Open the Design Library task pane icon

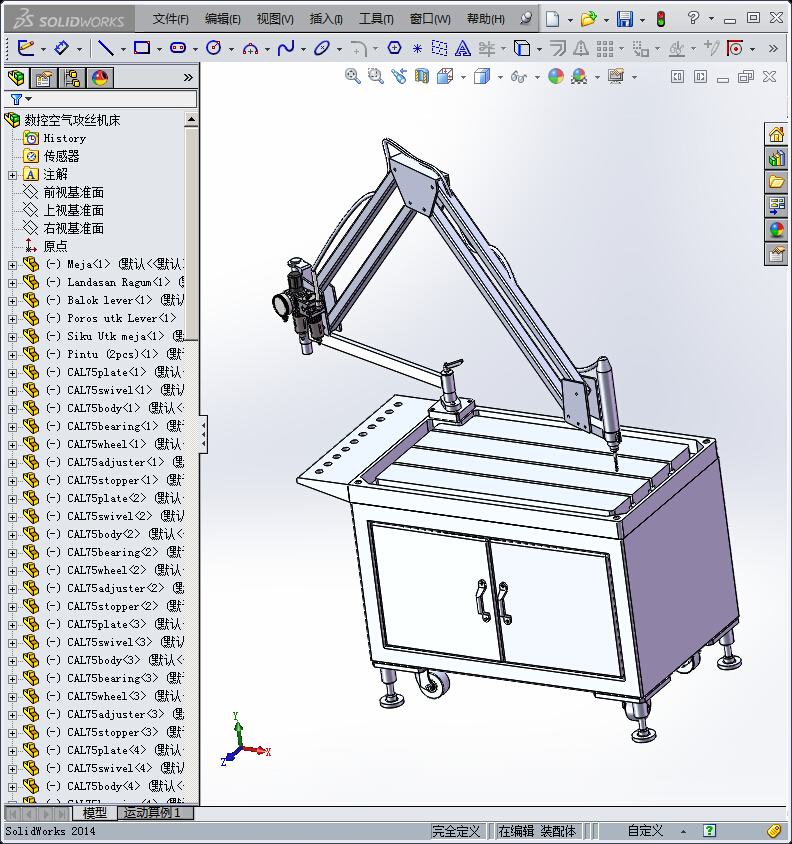pos(776,158)
